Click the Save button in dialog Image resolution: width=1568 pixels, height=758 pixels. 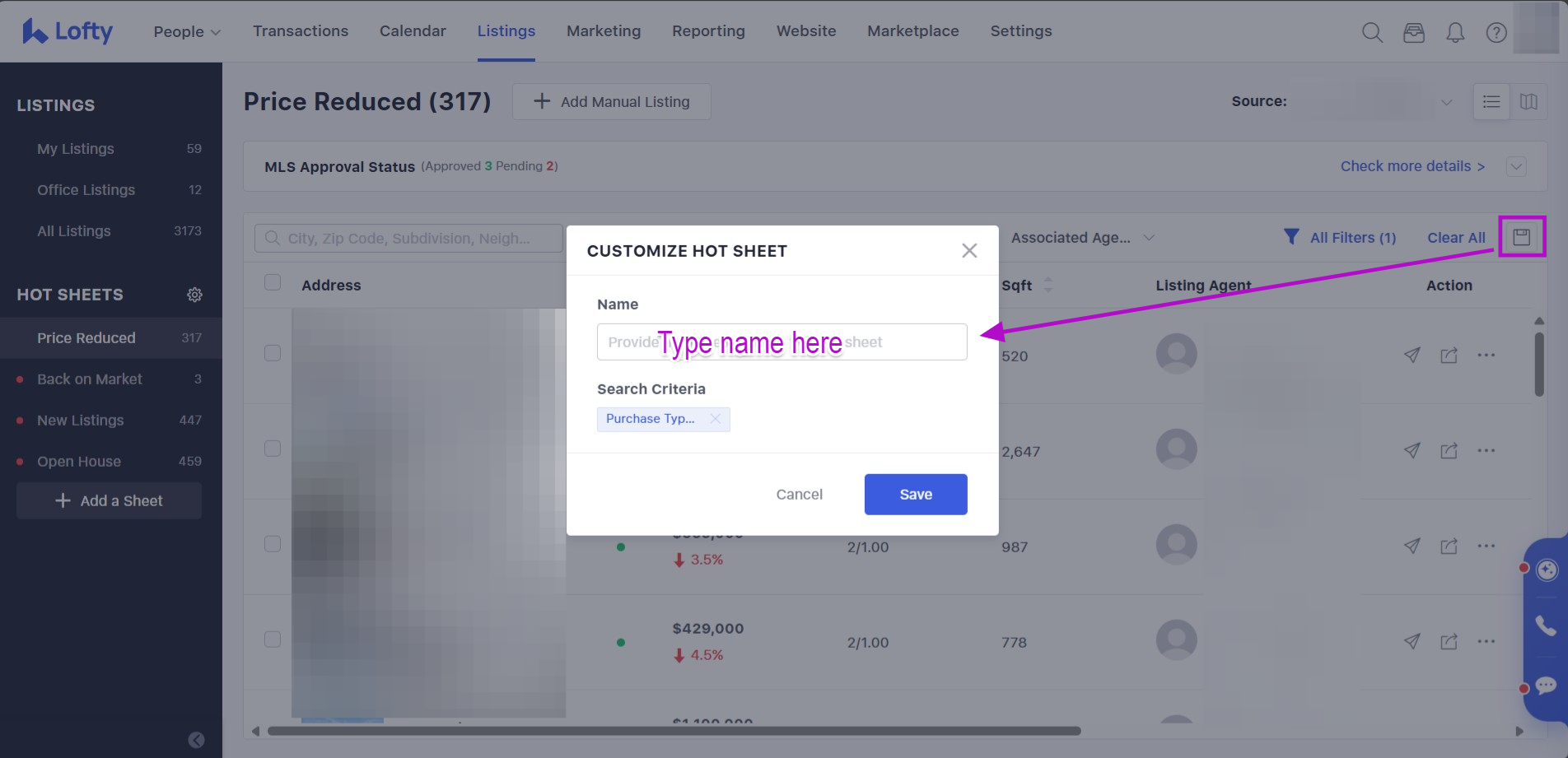coord(915,494)
